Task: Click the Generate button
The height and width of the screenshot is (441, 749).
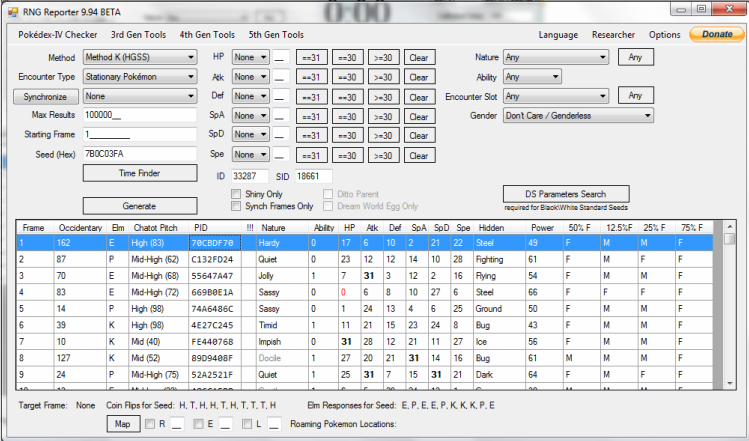Action: pyautogui.click(x=140, y=206)
